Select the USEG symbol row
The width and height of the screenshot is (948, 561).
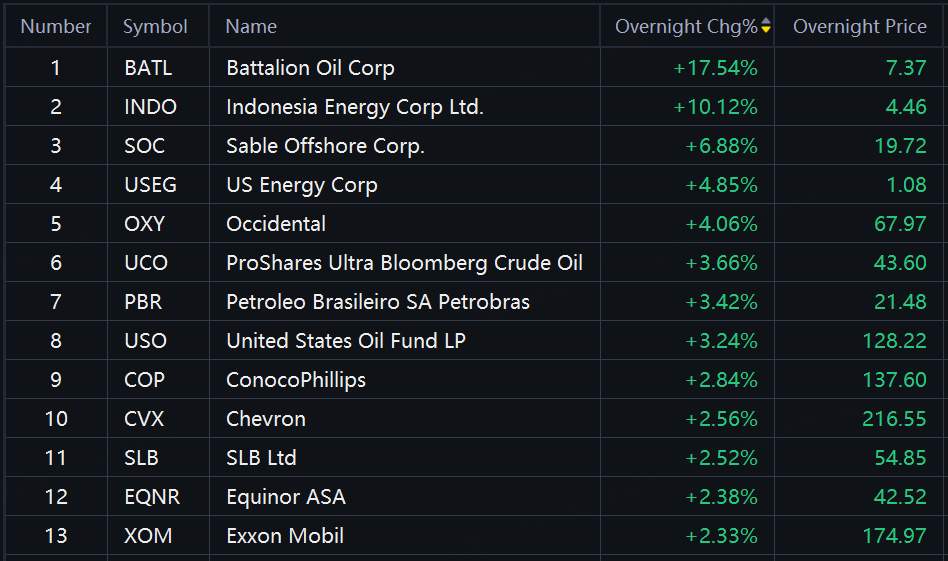(x=152, y=185)
